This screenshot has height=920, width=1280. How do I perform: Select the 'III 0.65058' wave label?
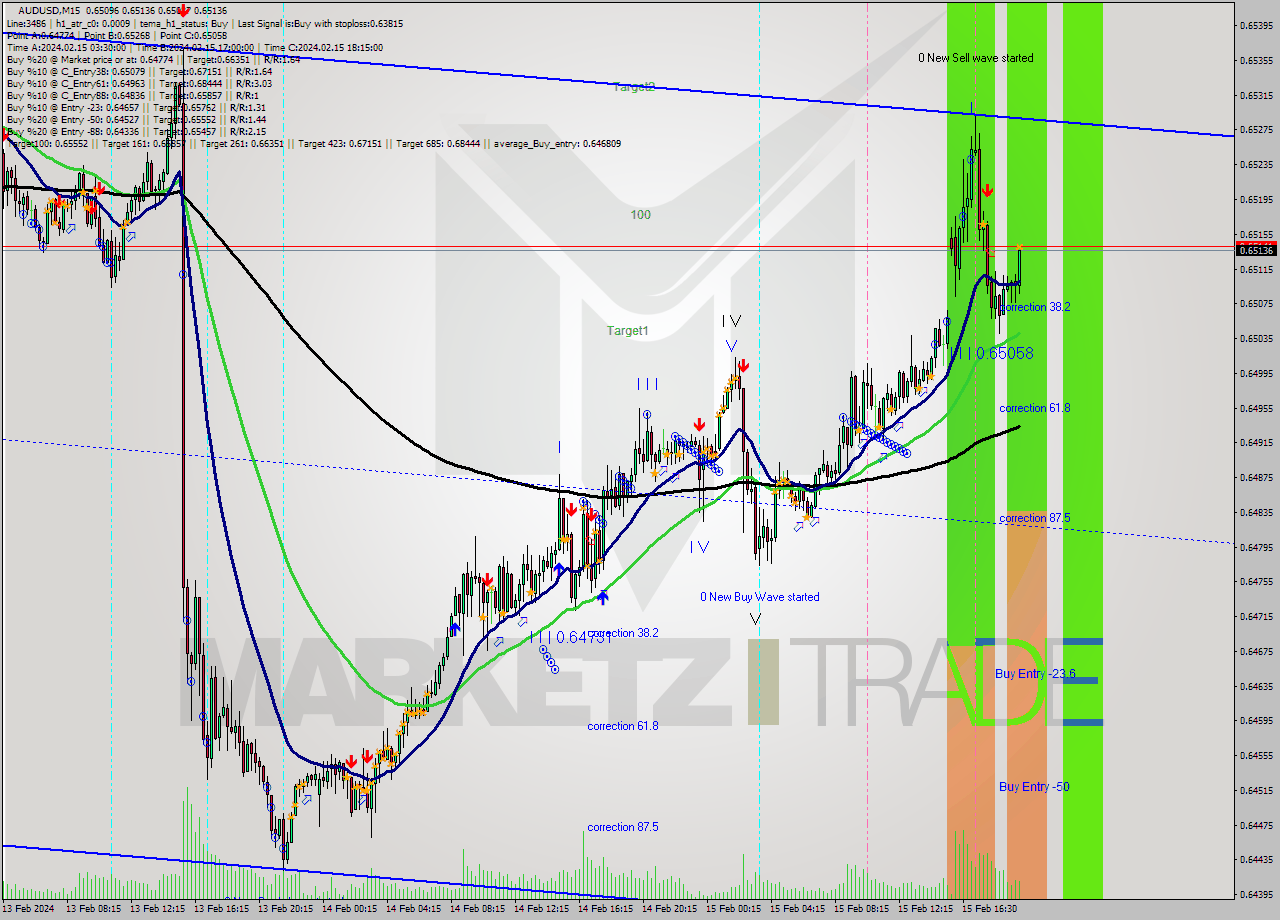pyautogui.click(x=992, y=353)
